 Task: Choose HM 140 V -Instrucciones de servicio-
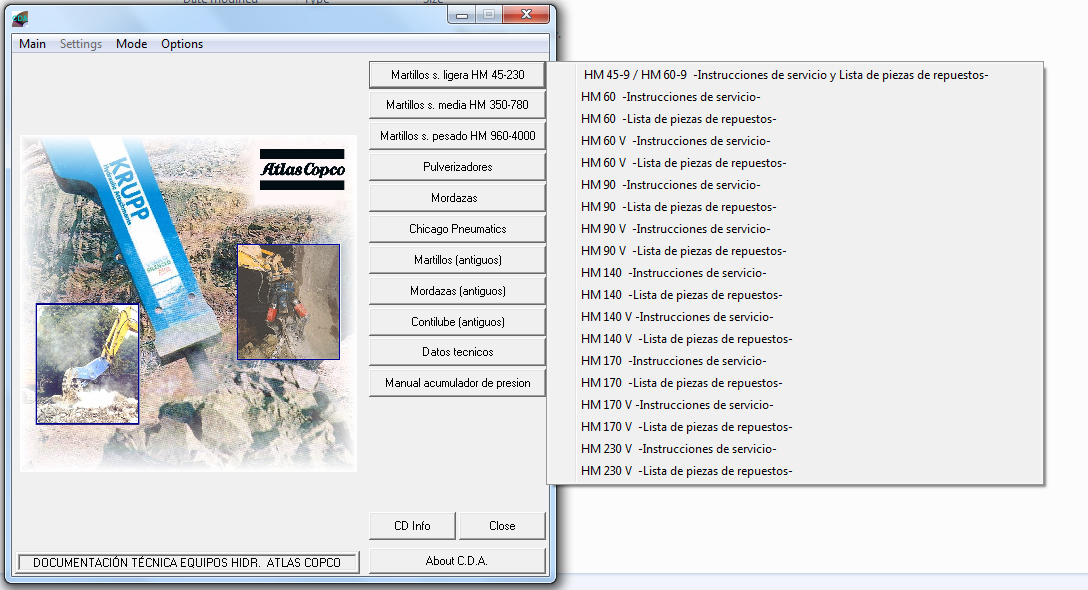(x=795, y=317)
